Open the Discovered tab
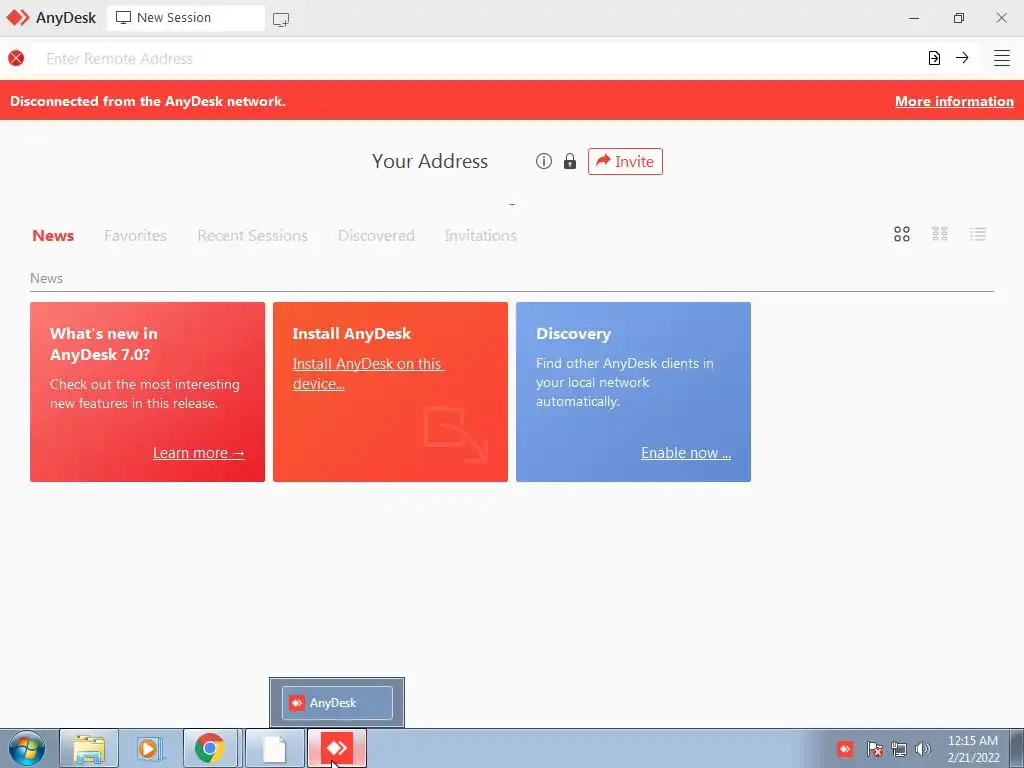 376,236
